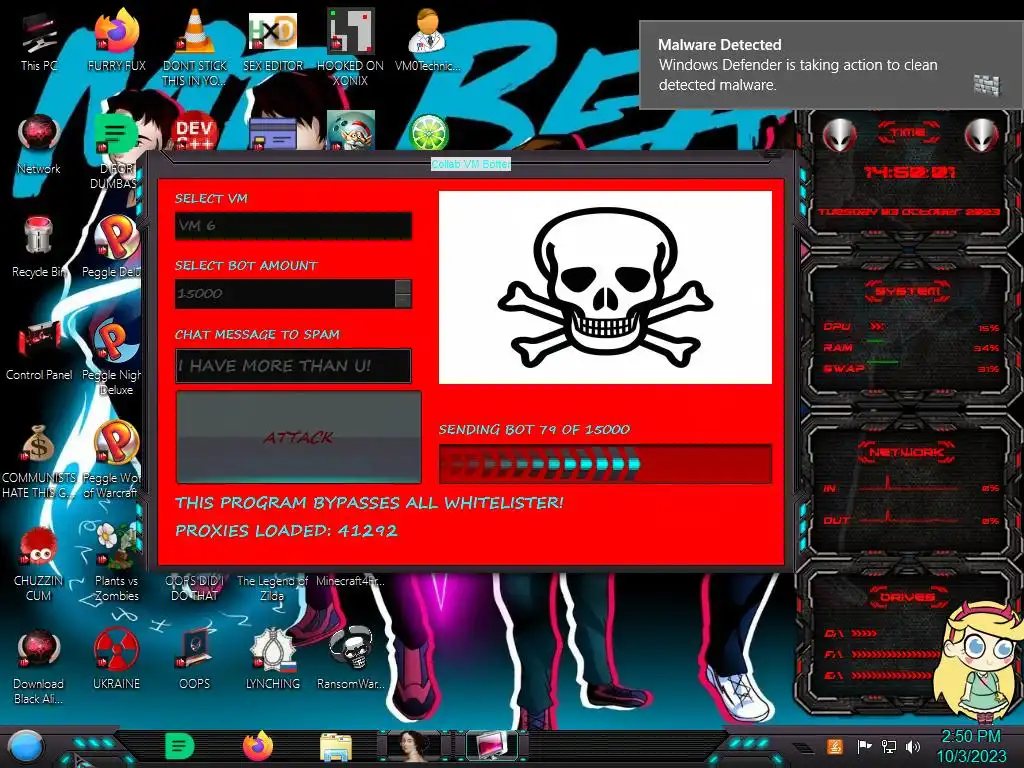Click the PROXIES LOADED: 41292 text
This screenshot has height=768, width=1024.
(x=286, y=530)
